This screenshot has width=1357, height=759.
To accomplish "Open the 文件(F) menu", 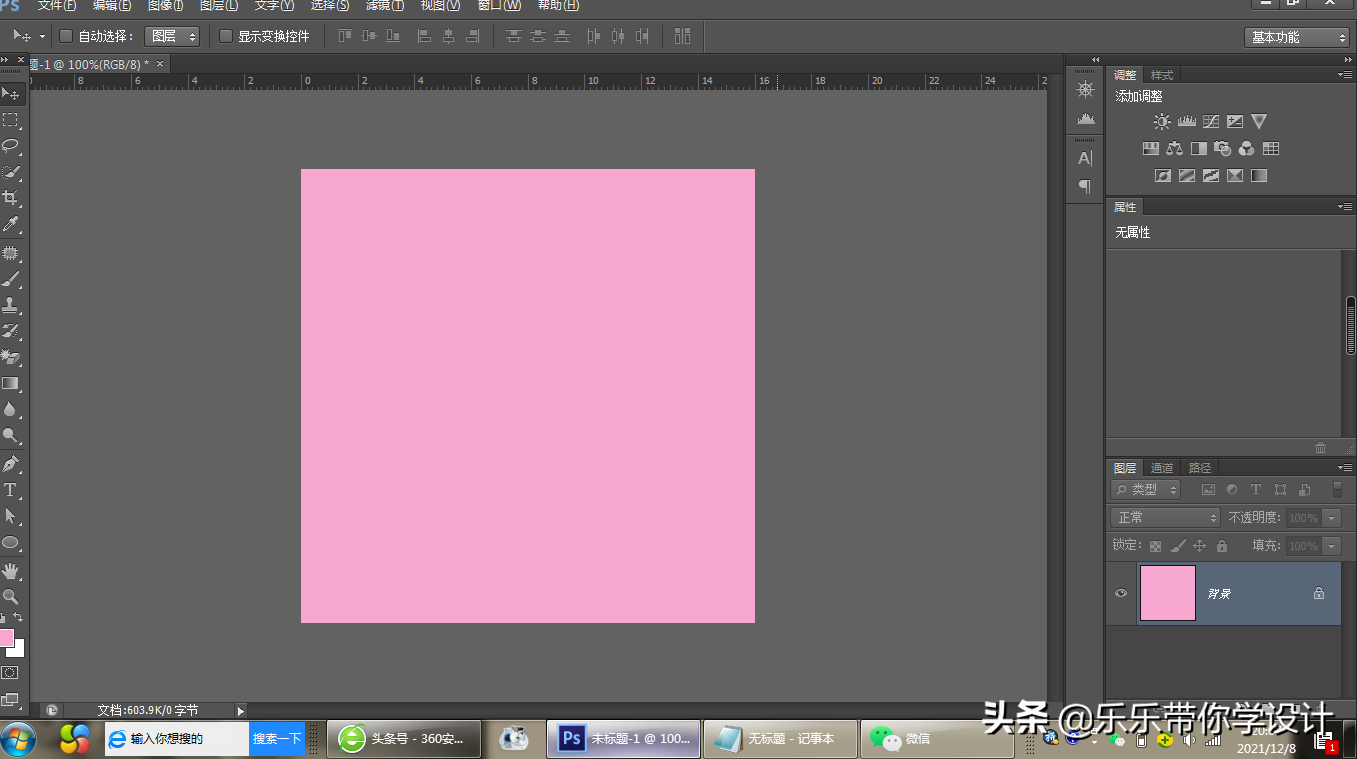I will [57, 6].
